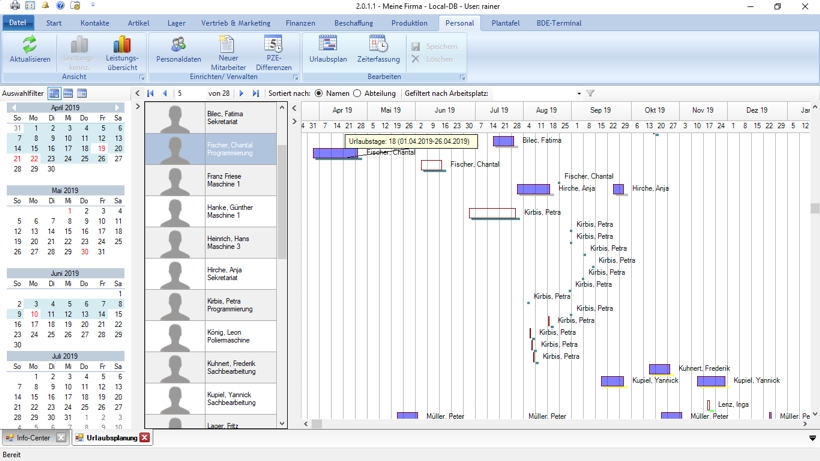Open the quick access toolbar dropdown
This screenshot has width=820, height=461.
coord(93,5)
